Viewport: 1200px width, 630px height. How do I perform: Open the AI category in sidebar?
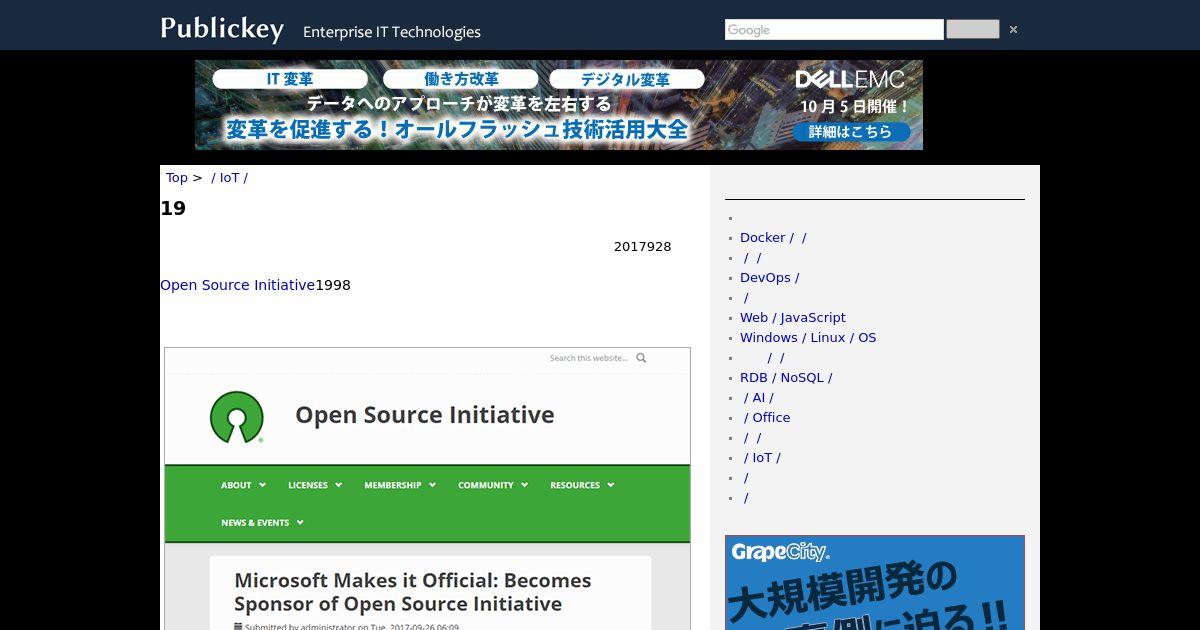pos(758,397)
